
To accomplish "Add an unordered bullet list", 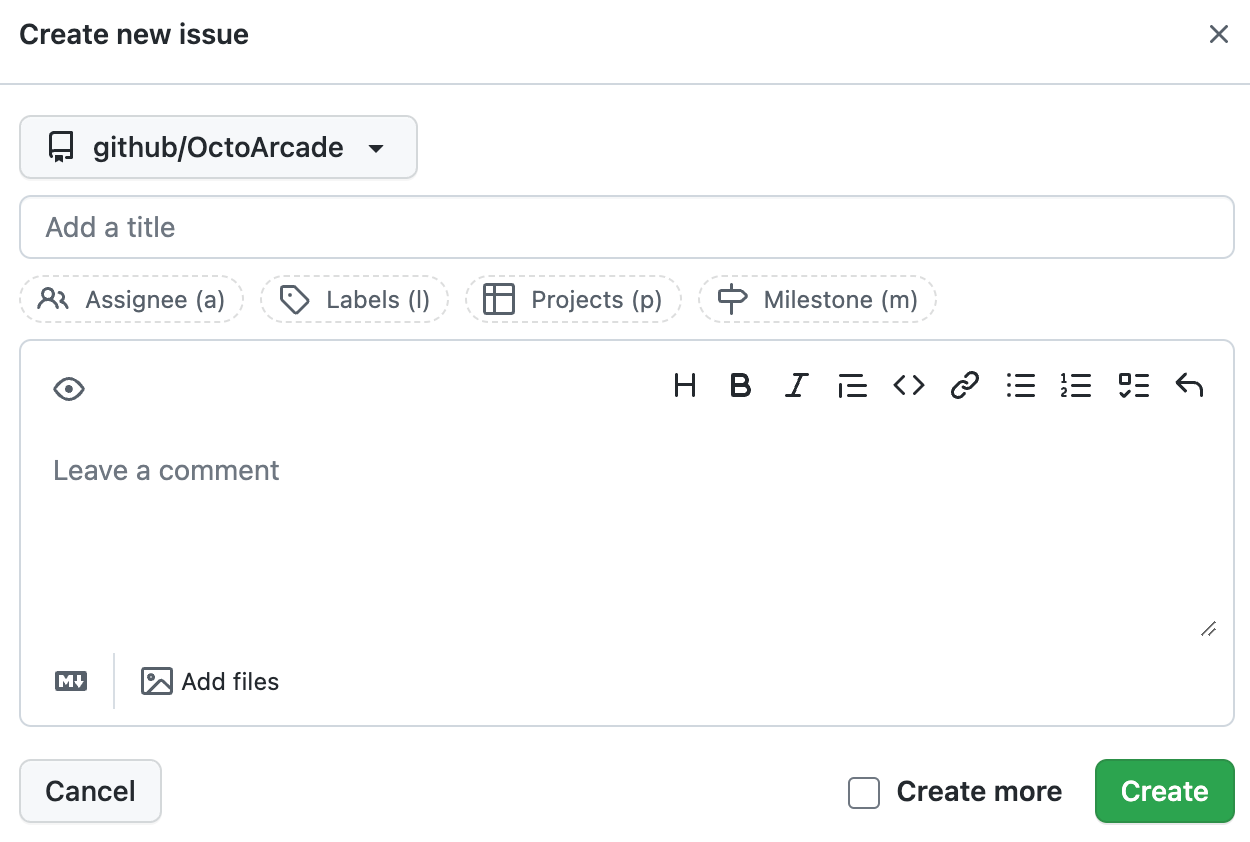I will tap(1020, 386).
